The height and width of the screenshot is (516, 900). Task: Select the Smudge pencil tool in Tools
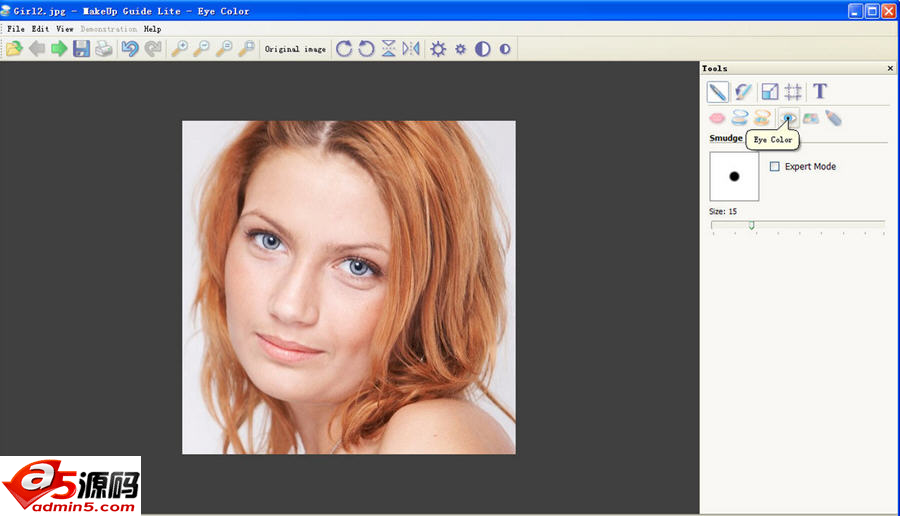click(x=717, y=92)
